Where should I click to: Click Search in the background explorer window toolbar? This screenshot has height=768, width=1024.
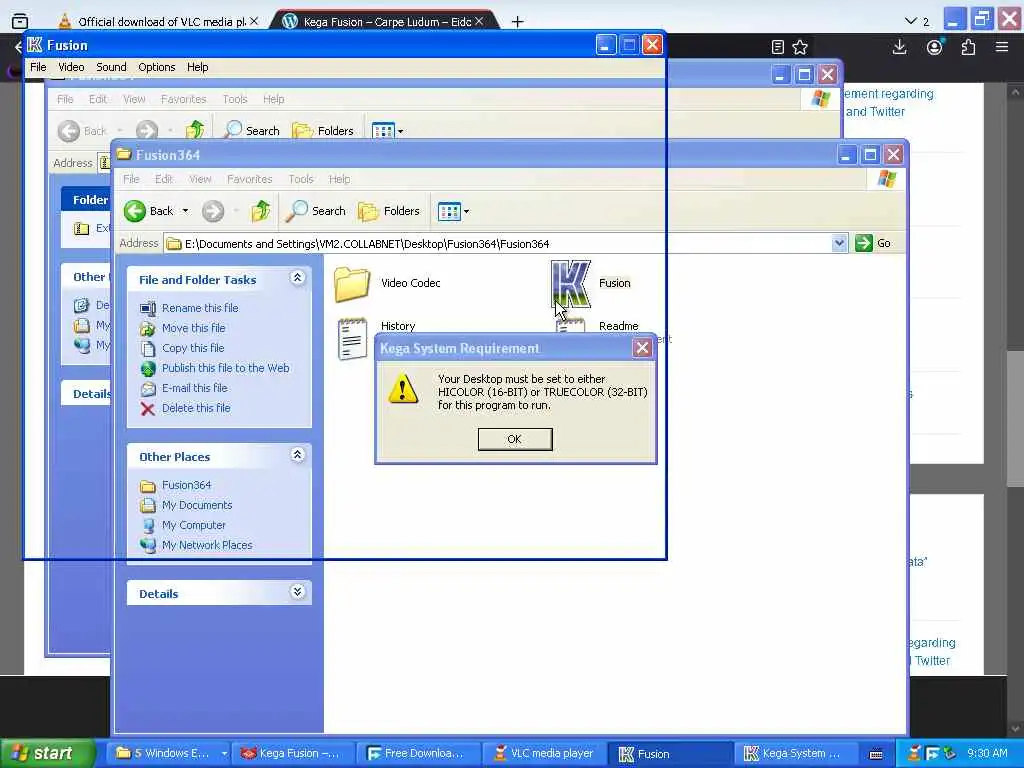[x=251, y=131]
